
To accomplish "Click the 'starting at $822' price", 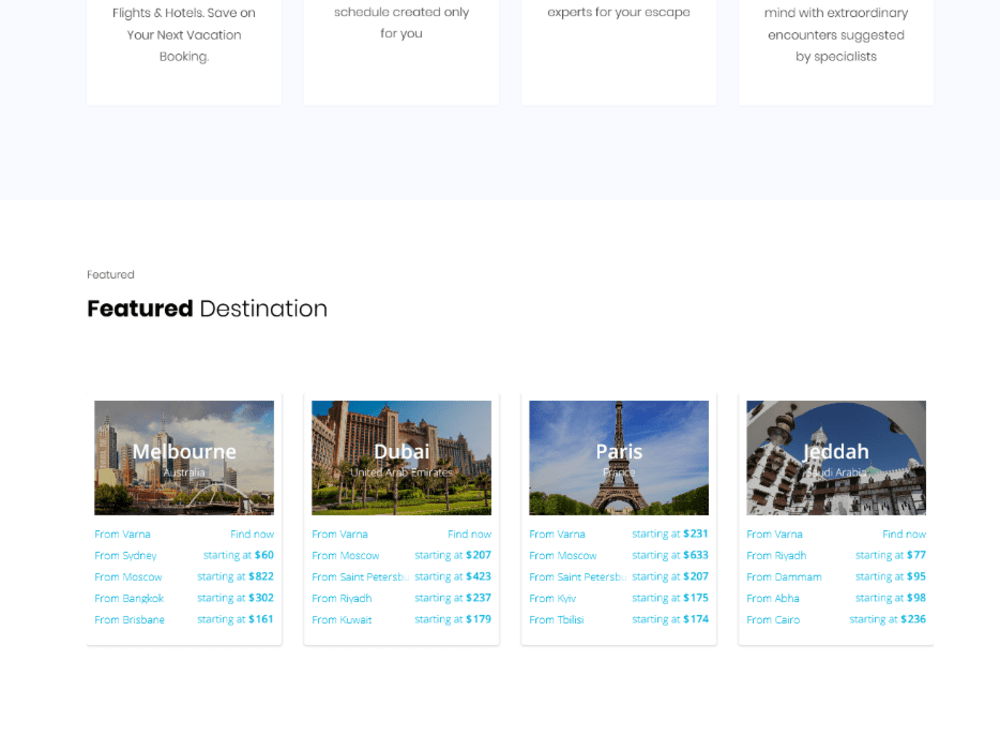I will (x=235, y=576).
